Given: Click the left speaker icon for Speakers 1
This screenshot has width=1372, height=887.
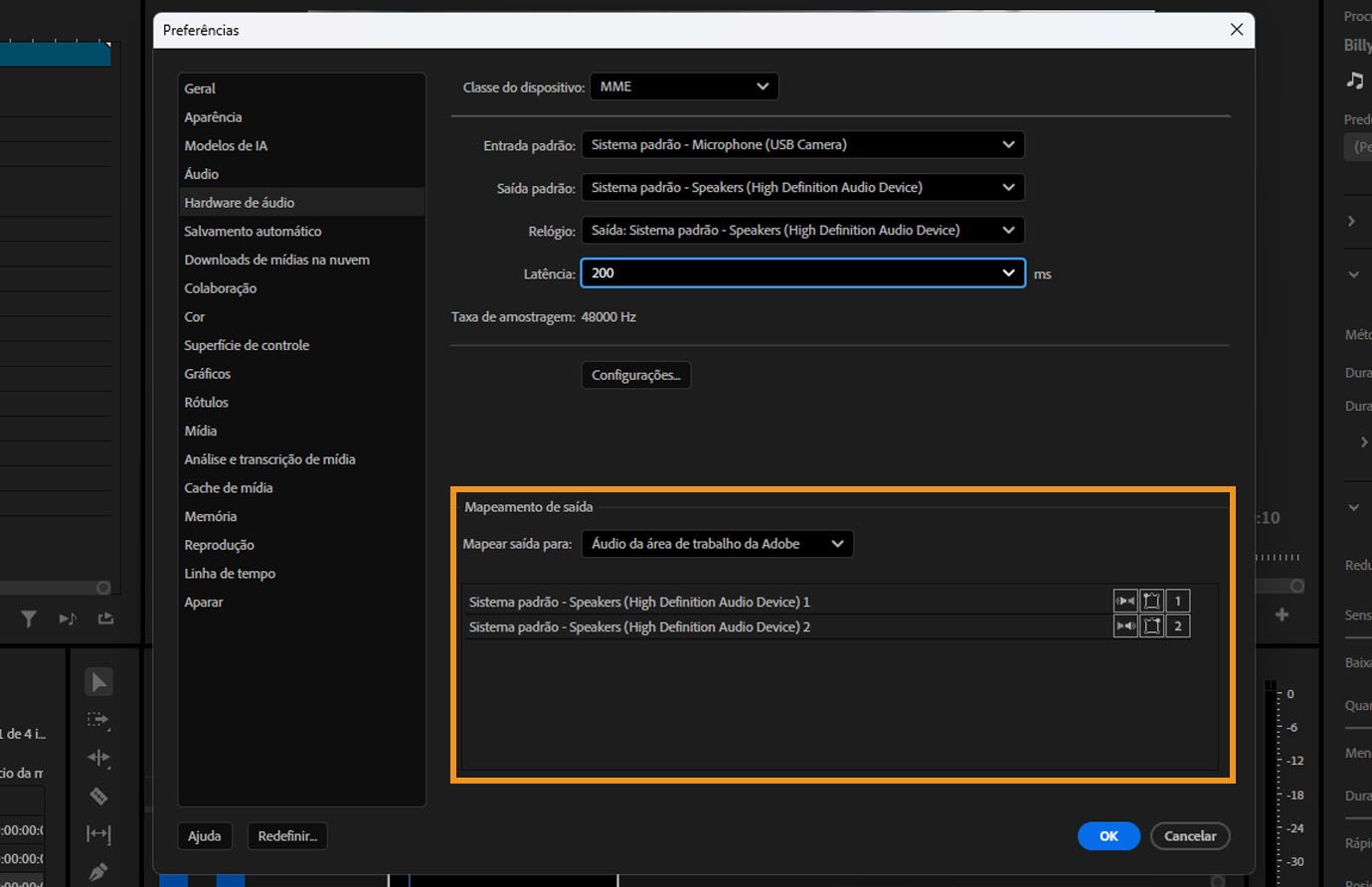Looking at the screenshot, I should click(x=1125, y=601).
